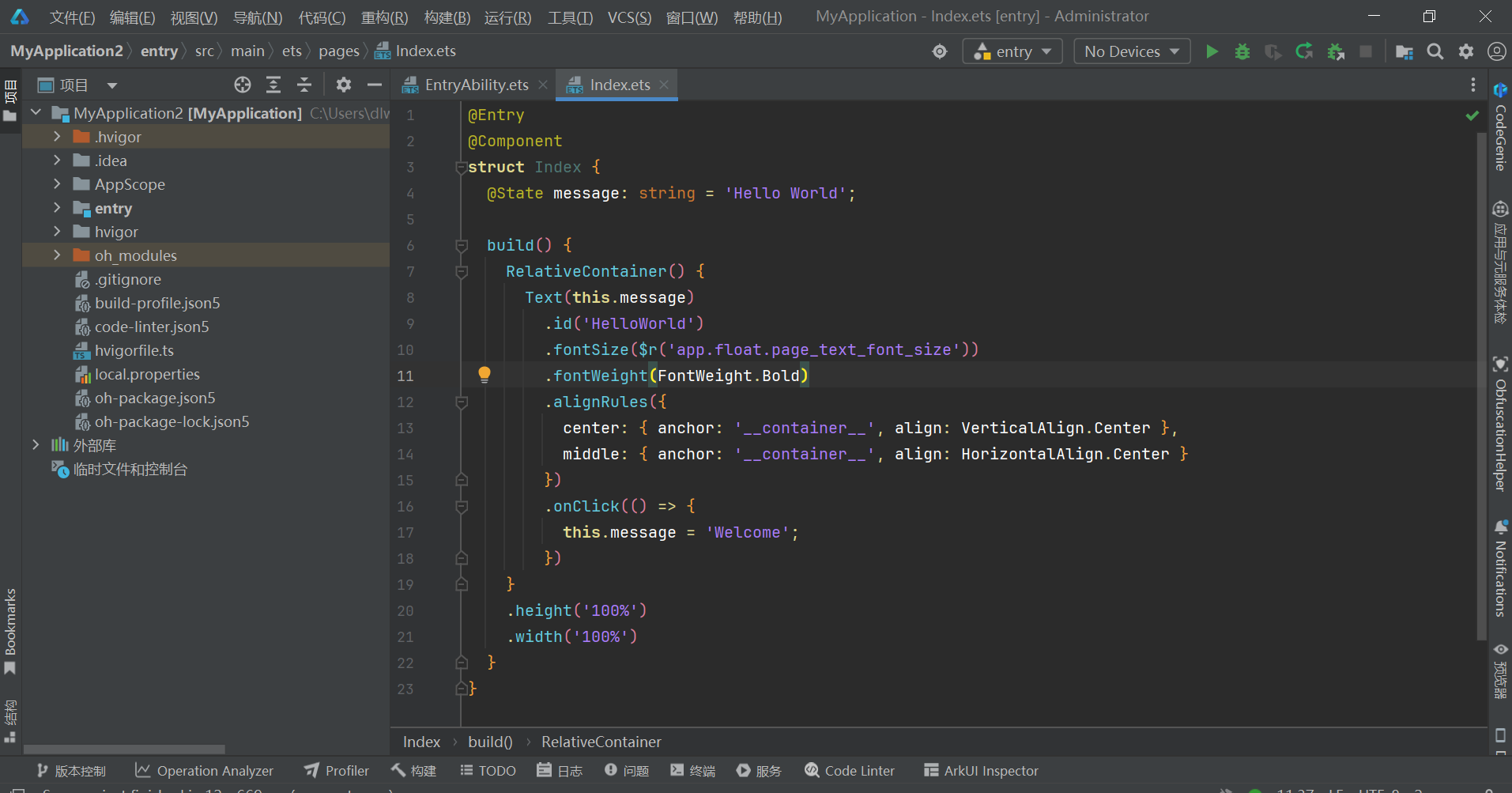The height and width of the screenshot is (793, 1512).
Task: Select the hvigorfile.ts file
Action: 134,350
